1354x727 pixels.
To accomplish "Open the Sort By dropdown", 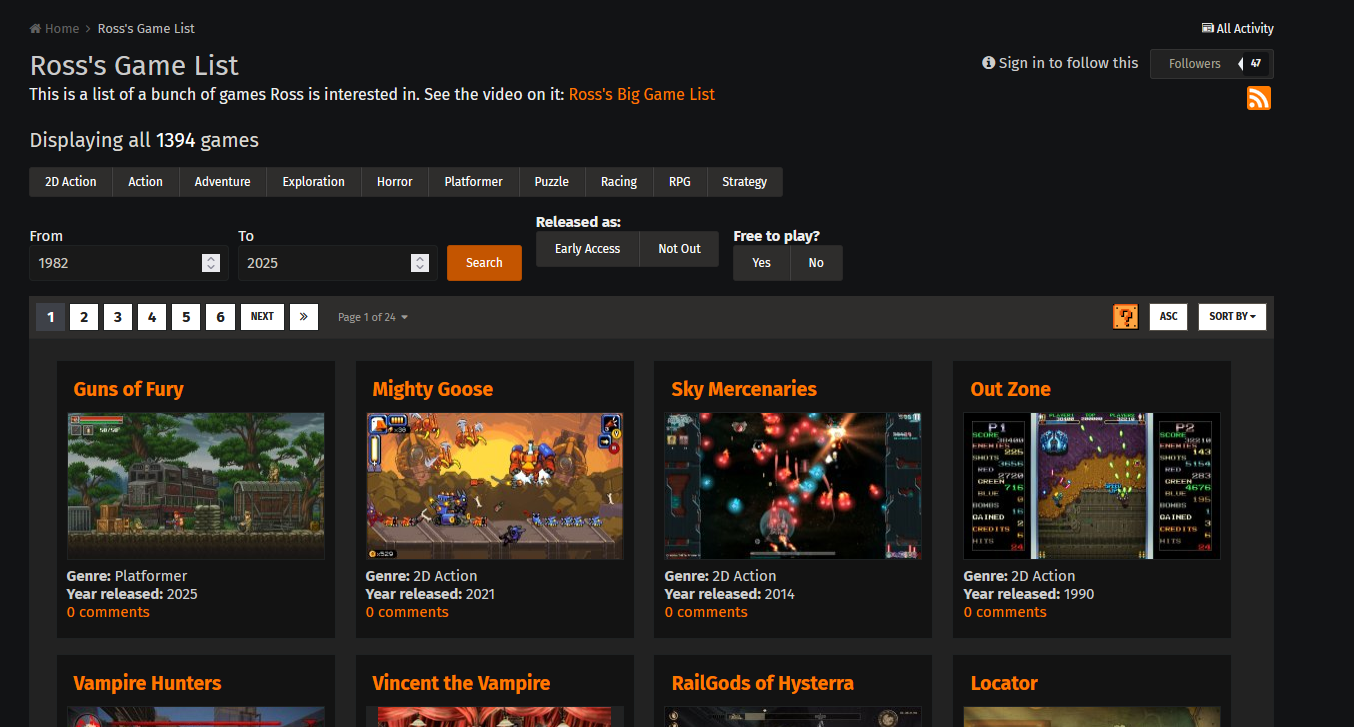I will (x=1232, y=317).
